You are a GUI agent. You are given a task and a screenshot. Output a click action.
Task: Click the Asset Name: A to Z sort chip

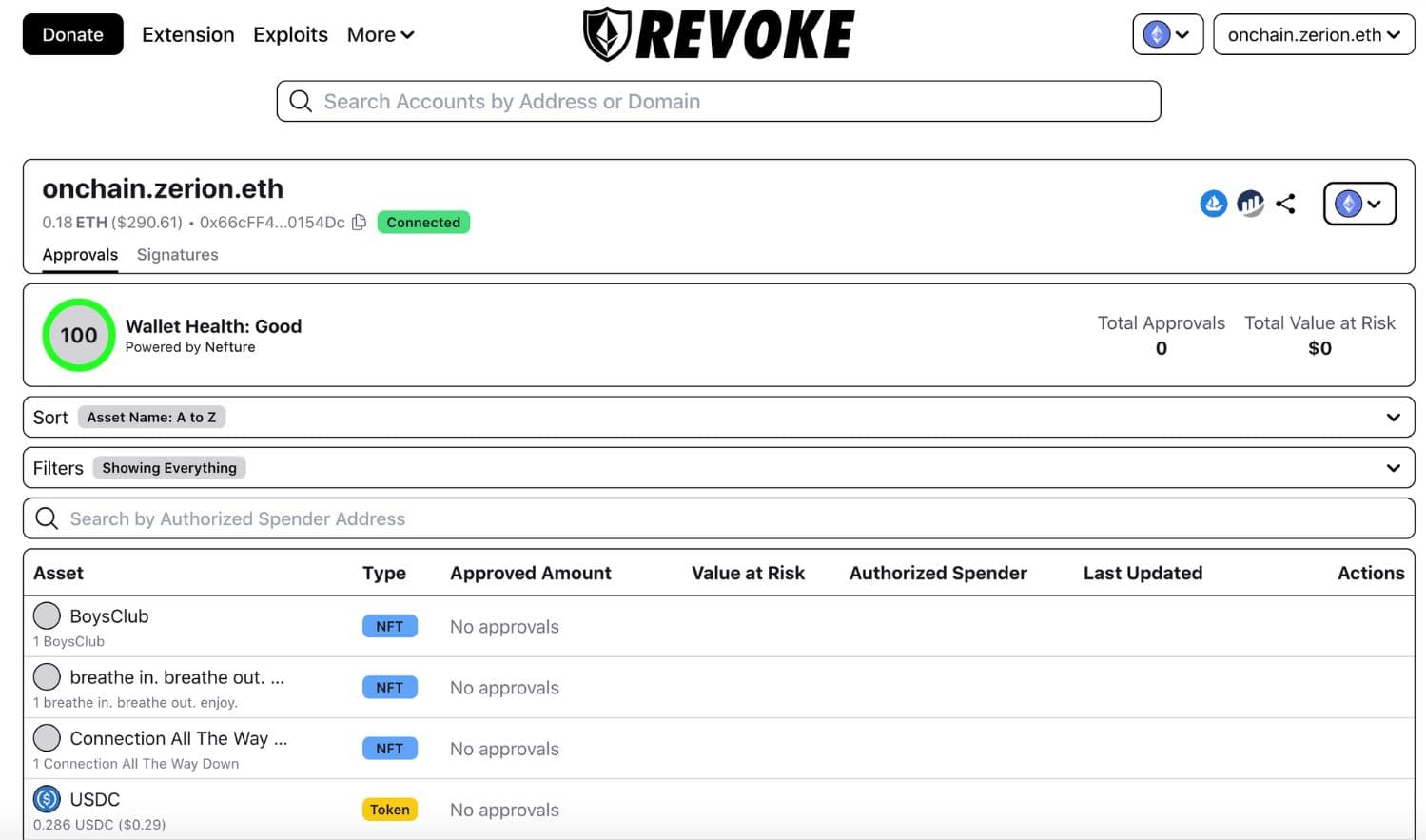(x=151, y=417)
